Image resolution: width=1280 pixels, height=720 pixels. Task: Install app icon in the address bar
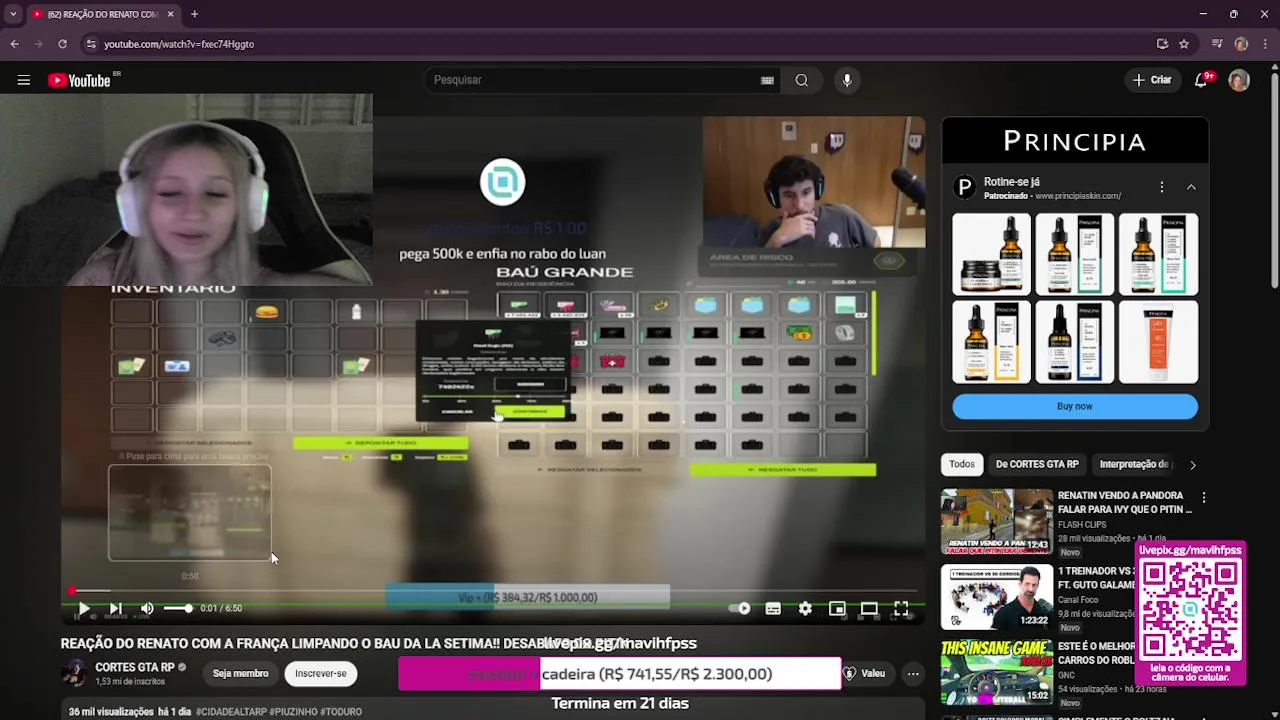coord(1162,44)
